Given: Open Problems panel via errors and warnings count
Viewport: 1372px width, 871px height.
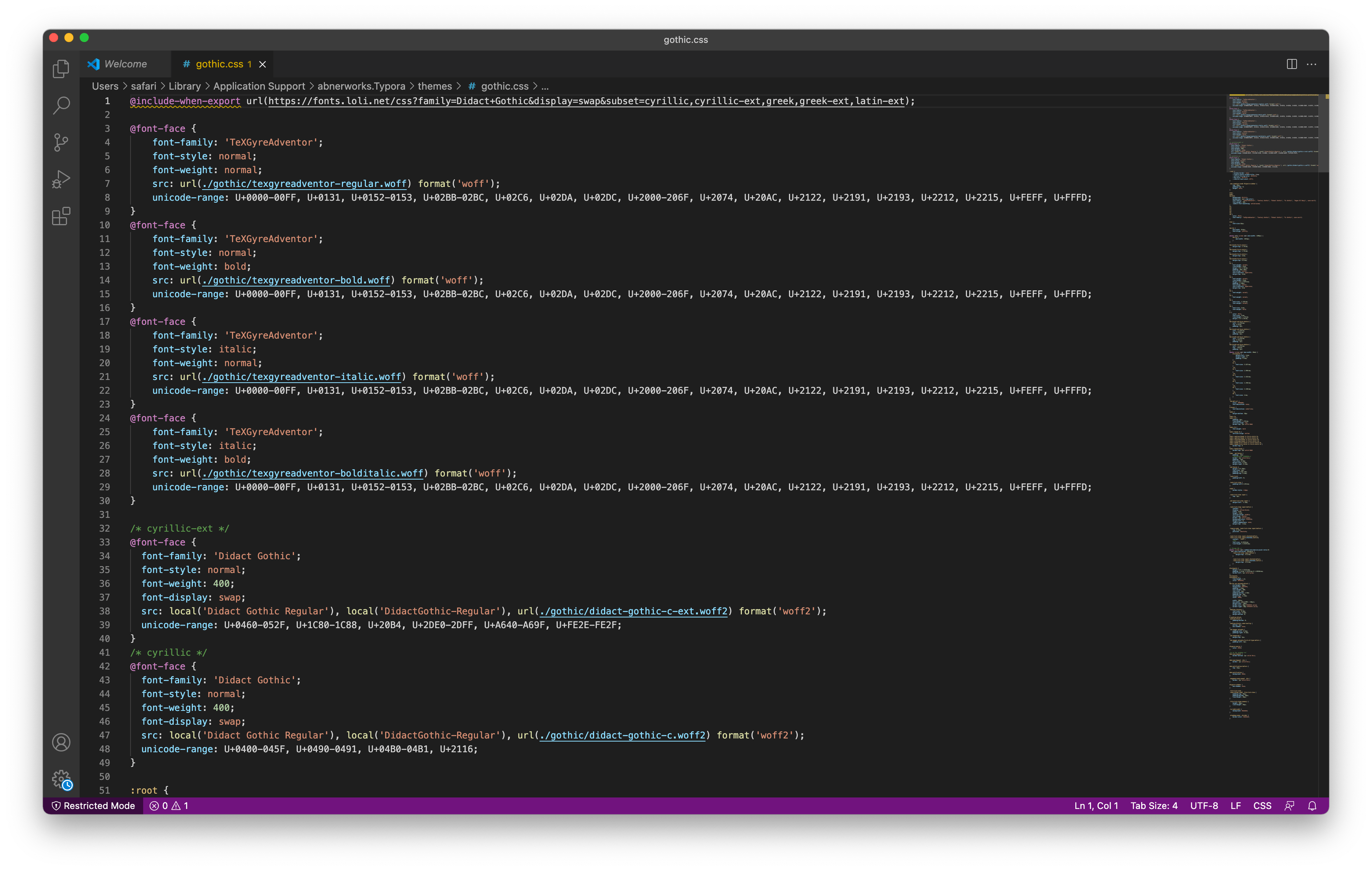Looking at the screenshot, I should pyautogui.click(x=169, y=806).
